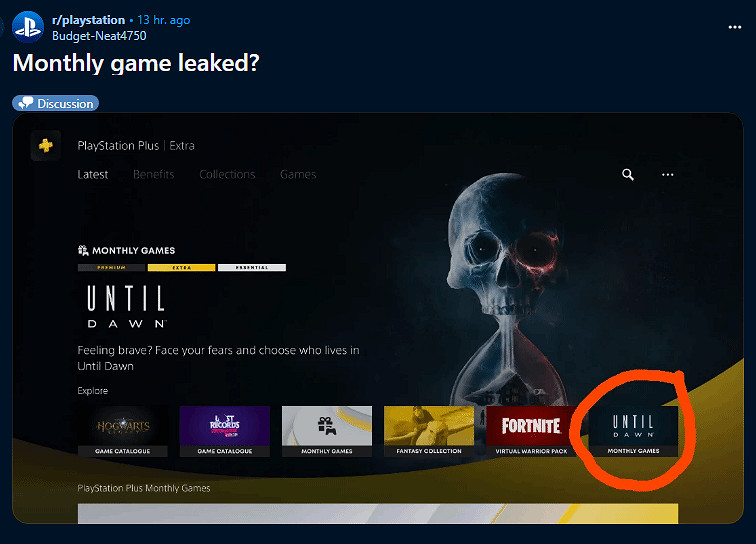Click the PlayStation Plus logo icon
The image size is (756, 544).
tap(46, 146)
